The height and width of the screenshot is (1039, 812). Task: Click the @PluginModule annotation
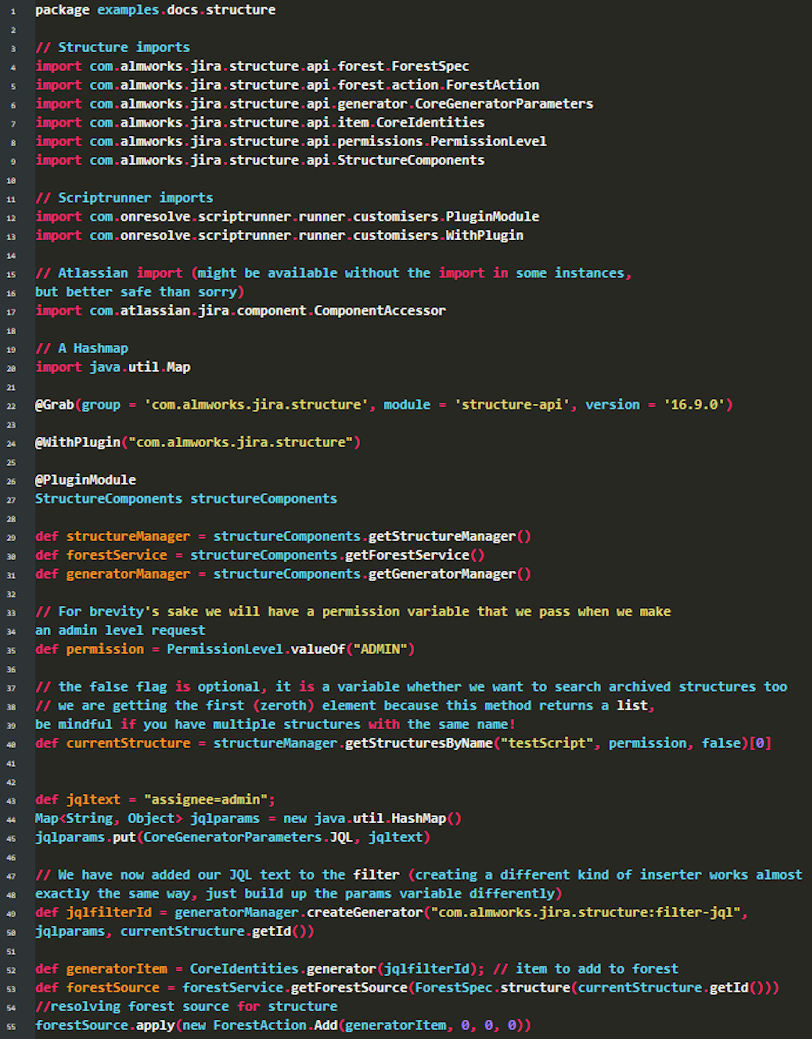[x=86, y=480]
